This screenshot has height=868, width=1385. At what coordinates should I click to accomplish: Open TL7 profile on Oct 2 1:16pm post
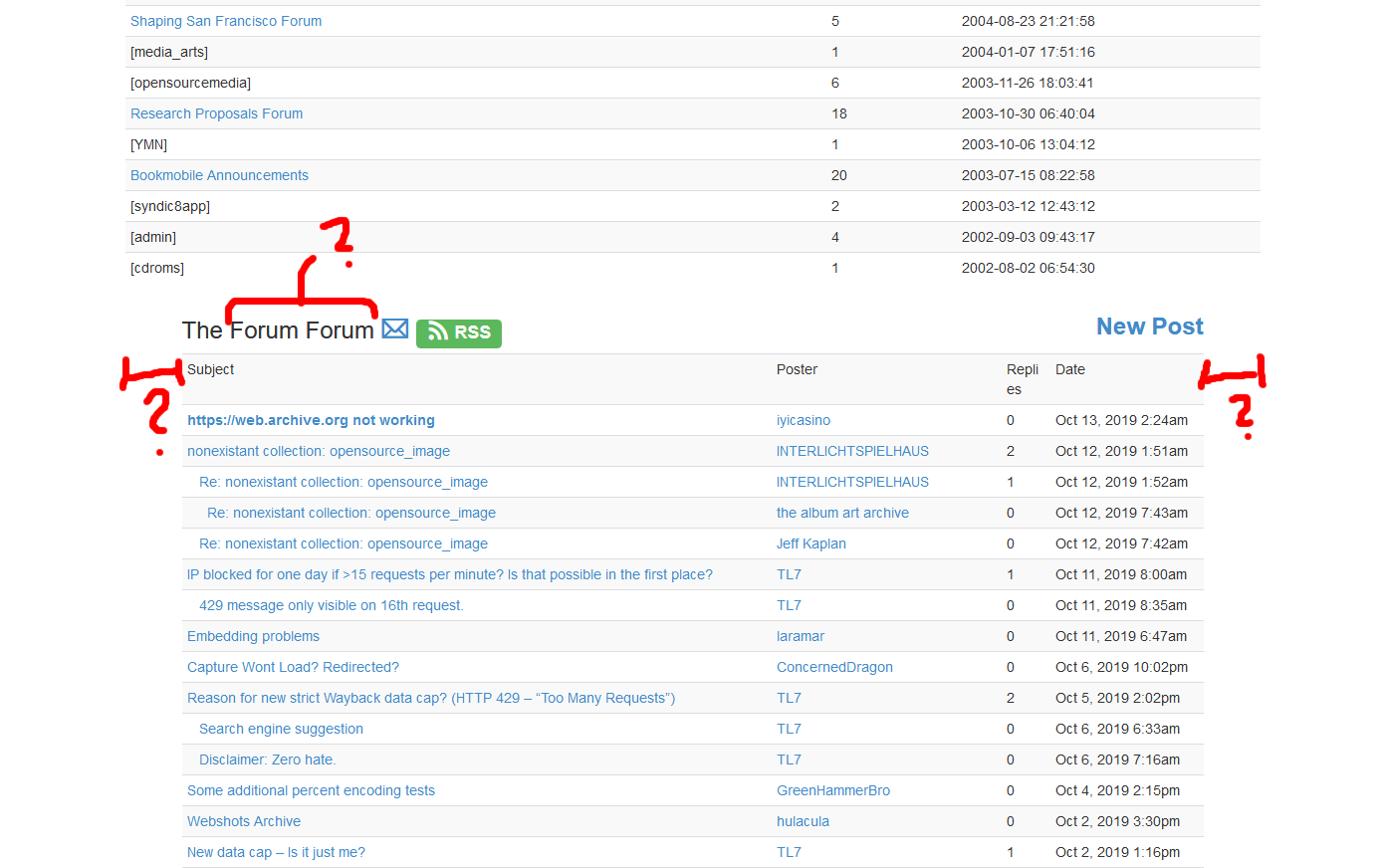point(789,852)
